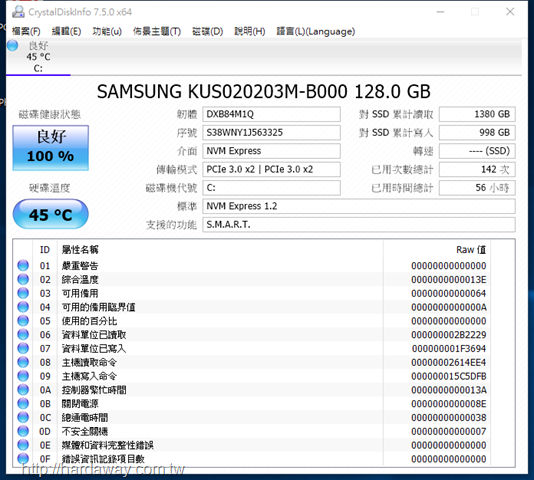Select the C: disk tab with 45 °C
The image size is (534, 480).
[38, 57]
